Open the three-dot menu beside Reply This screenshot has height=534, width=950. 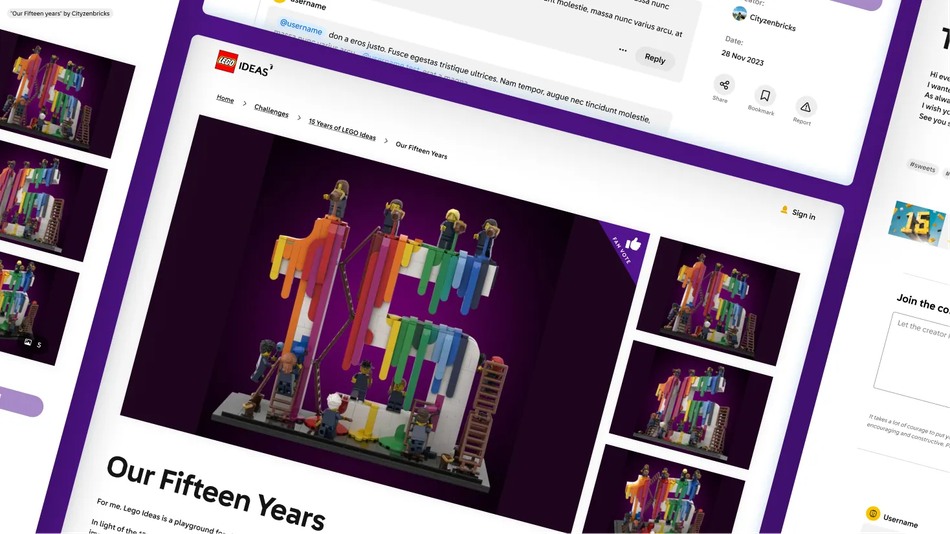pos(623,49)
